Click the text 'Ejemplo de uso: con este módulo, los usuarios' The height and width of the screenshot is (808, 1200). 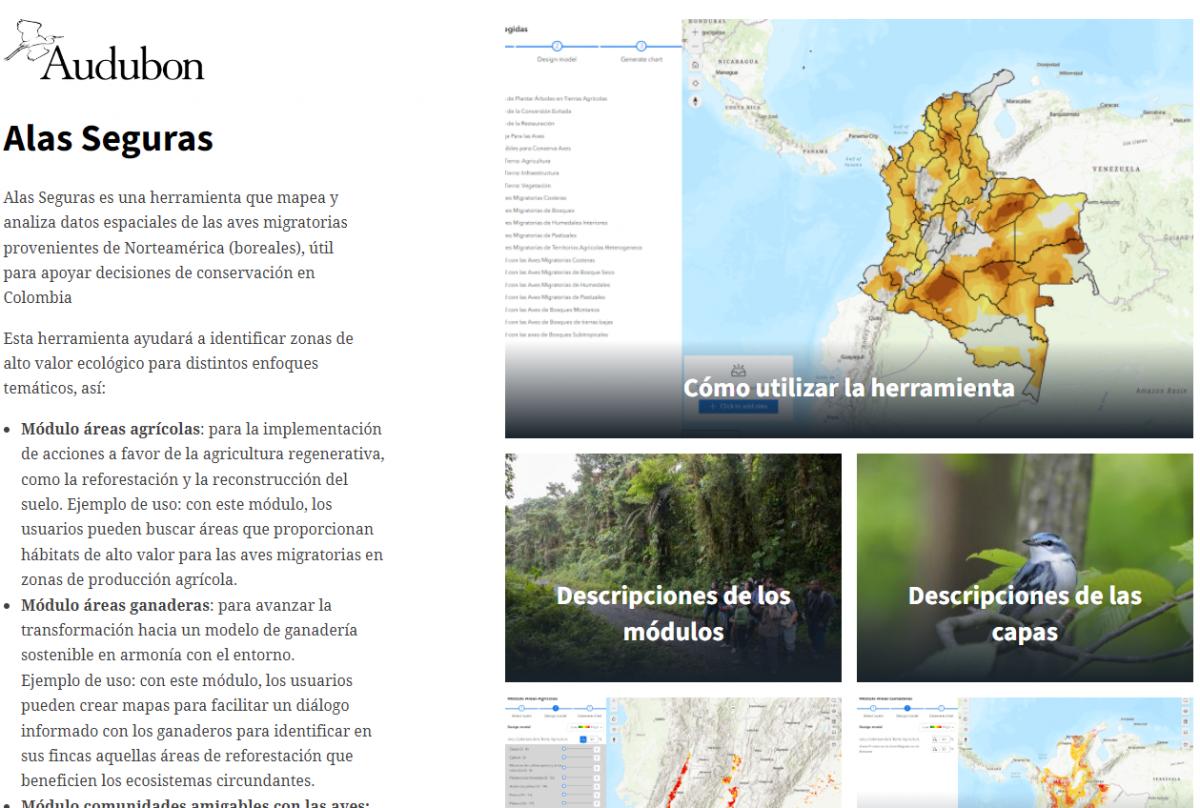[185, 681]
